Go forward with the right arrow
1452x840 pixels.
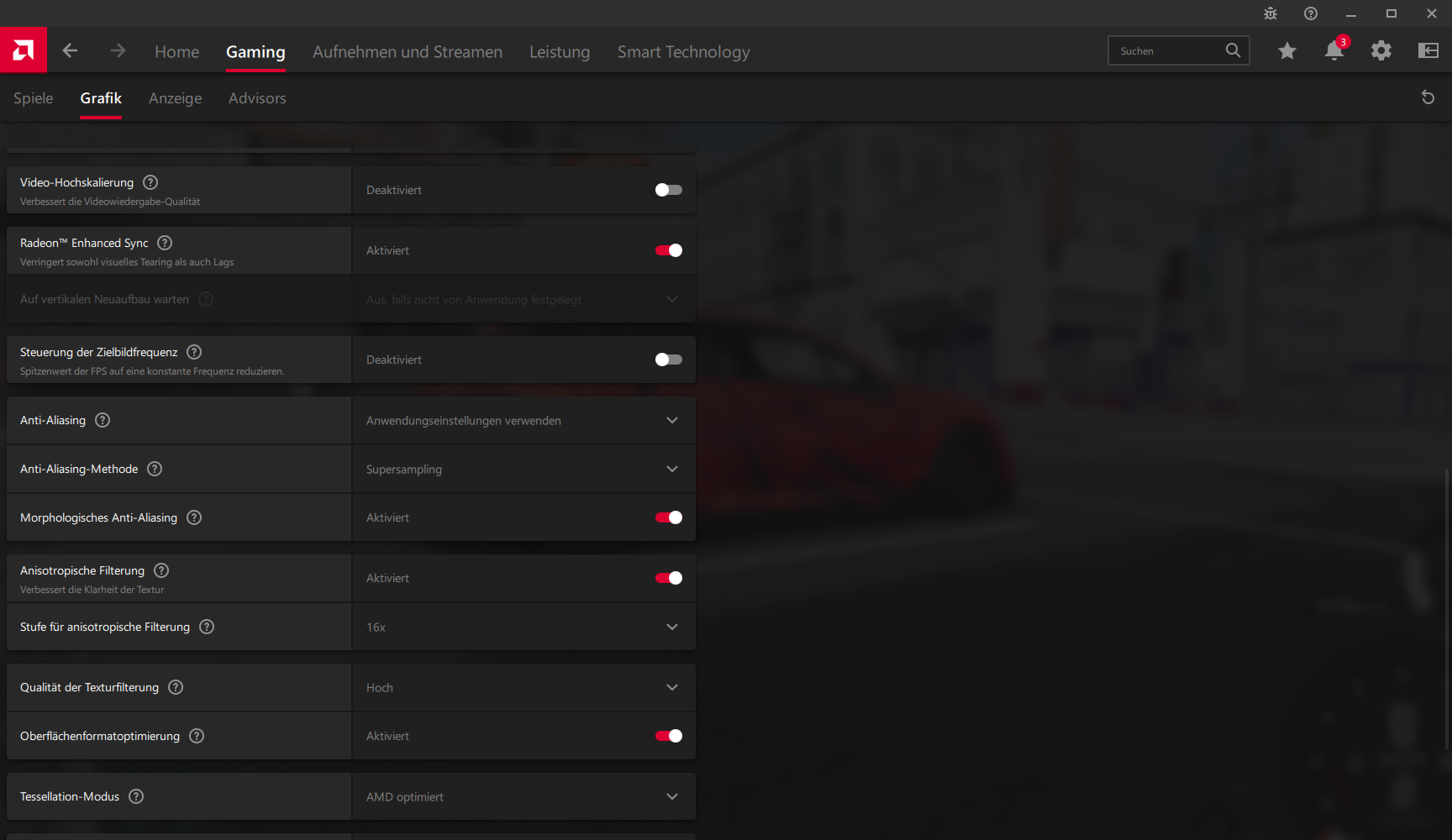tap(118, 51)
